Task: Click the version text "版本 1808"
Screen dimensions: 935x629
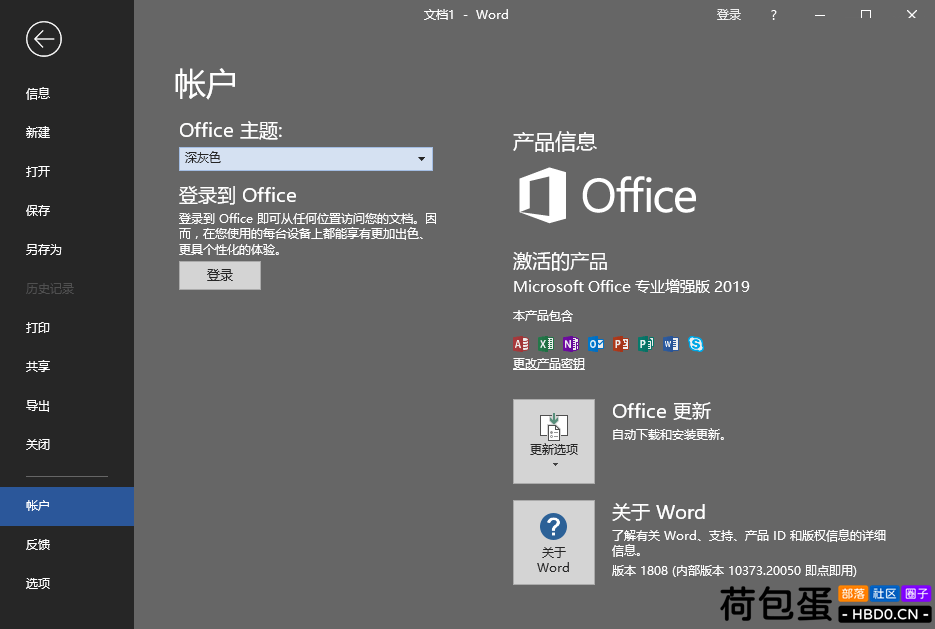Action: tap(640, 571)
